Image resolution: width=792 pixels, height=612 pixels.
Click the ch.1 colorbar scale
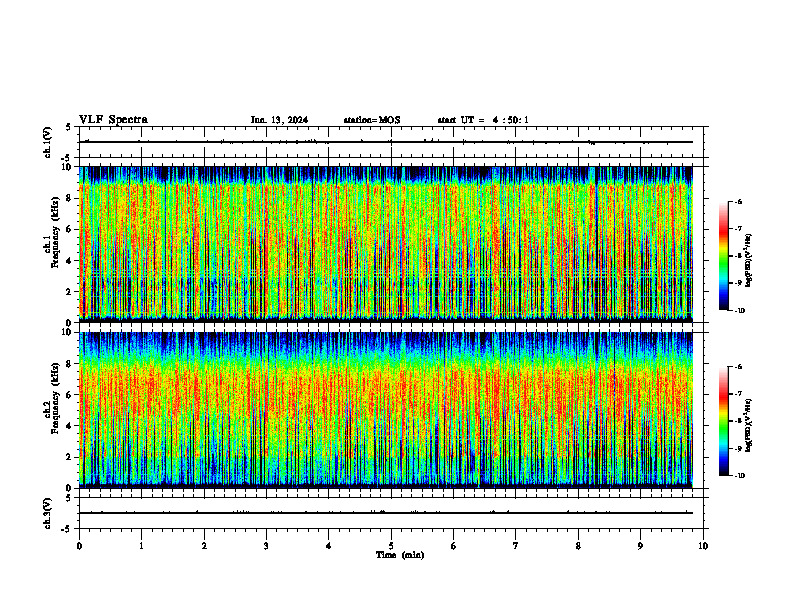723,256
